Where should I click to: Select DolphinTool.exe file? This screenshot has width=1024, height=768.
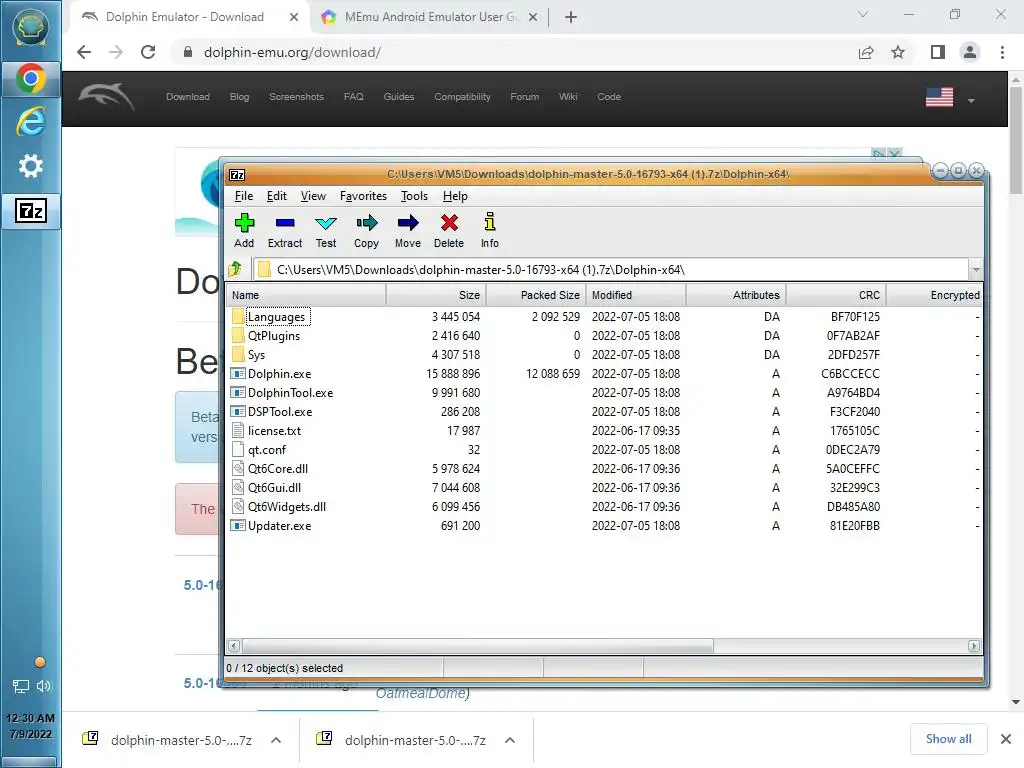point(290,392)
